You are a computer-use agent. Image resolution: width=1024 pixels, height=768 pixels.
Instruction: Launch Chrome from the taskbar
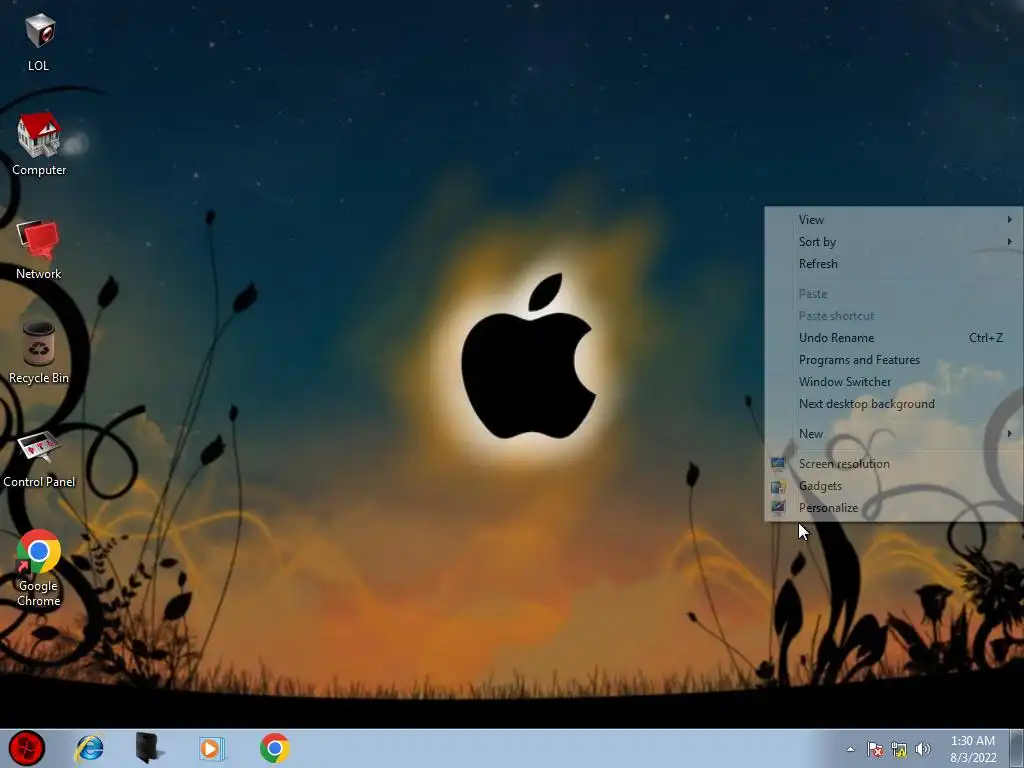click(274, 748)
